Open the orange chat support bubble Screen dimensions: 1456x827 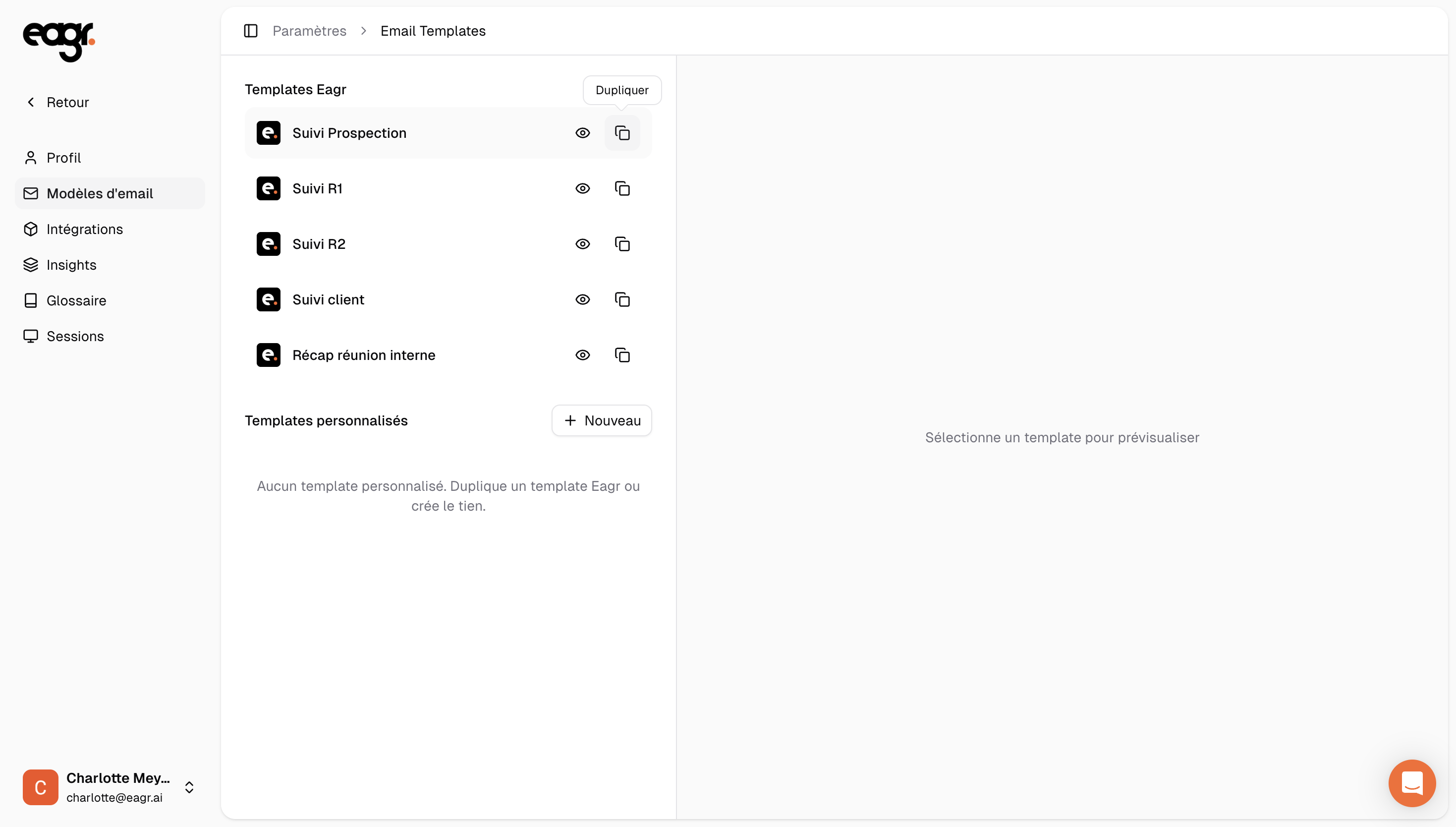pyautogui.click(x=1412, y=783)
